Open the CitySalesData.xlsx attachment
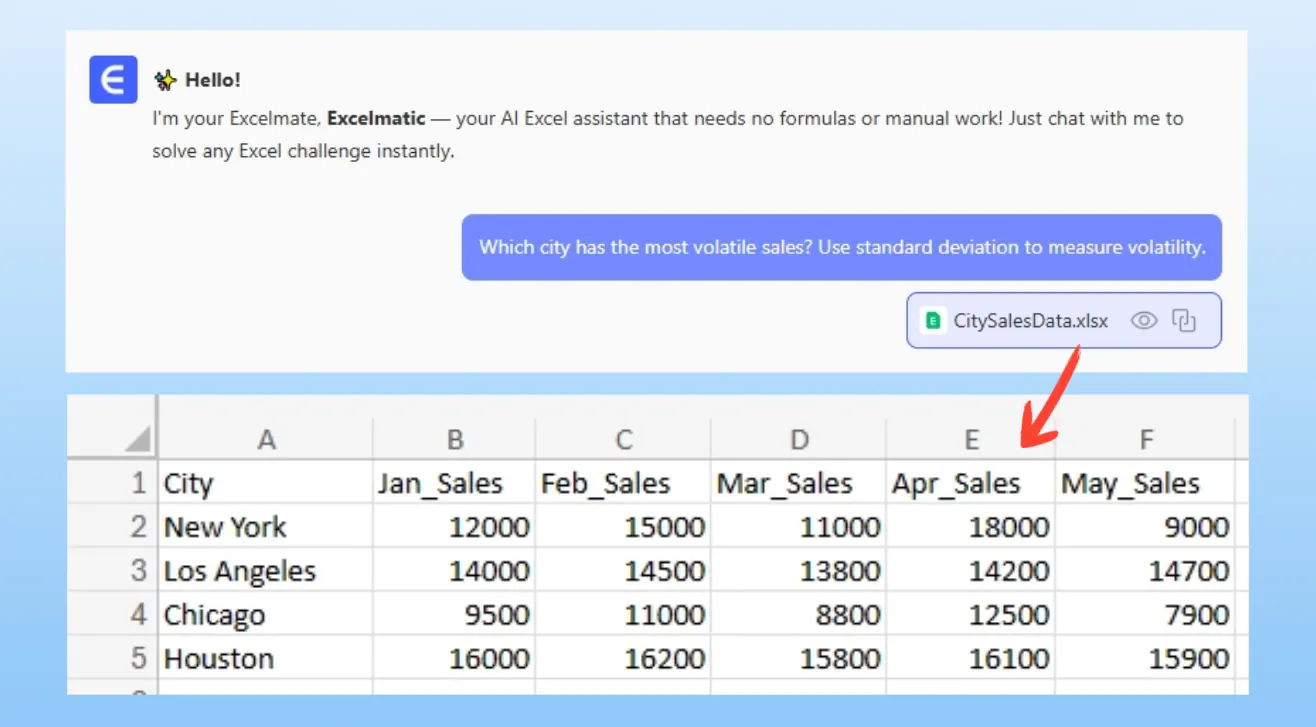Viewport: 1316px width, 727px height. click(1030, 321)
